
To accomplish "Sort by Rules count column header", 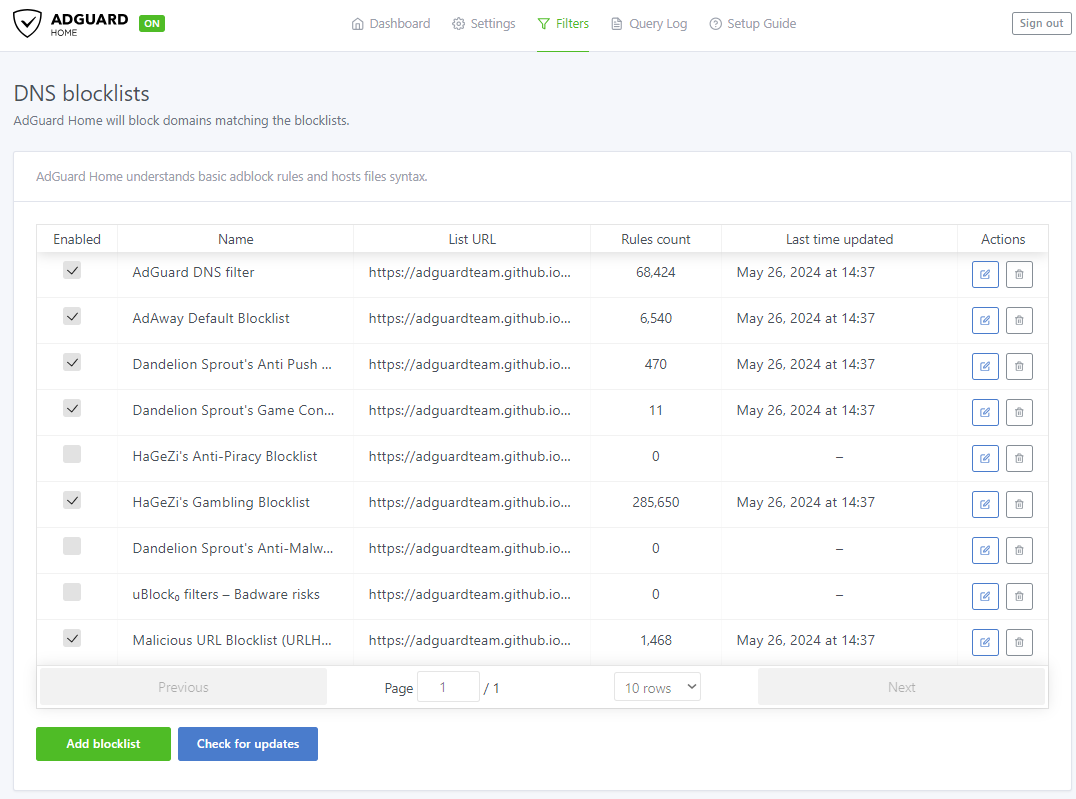I will [x=655, y=239].
